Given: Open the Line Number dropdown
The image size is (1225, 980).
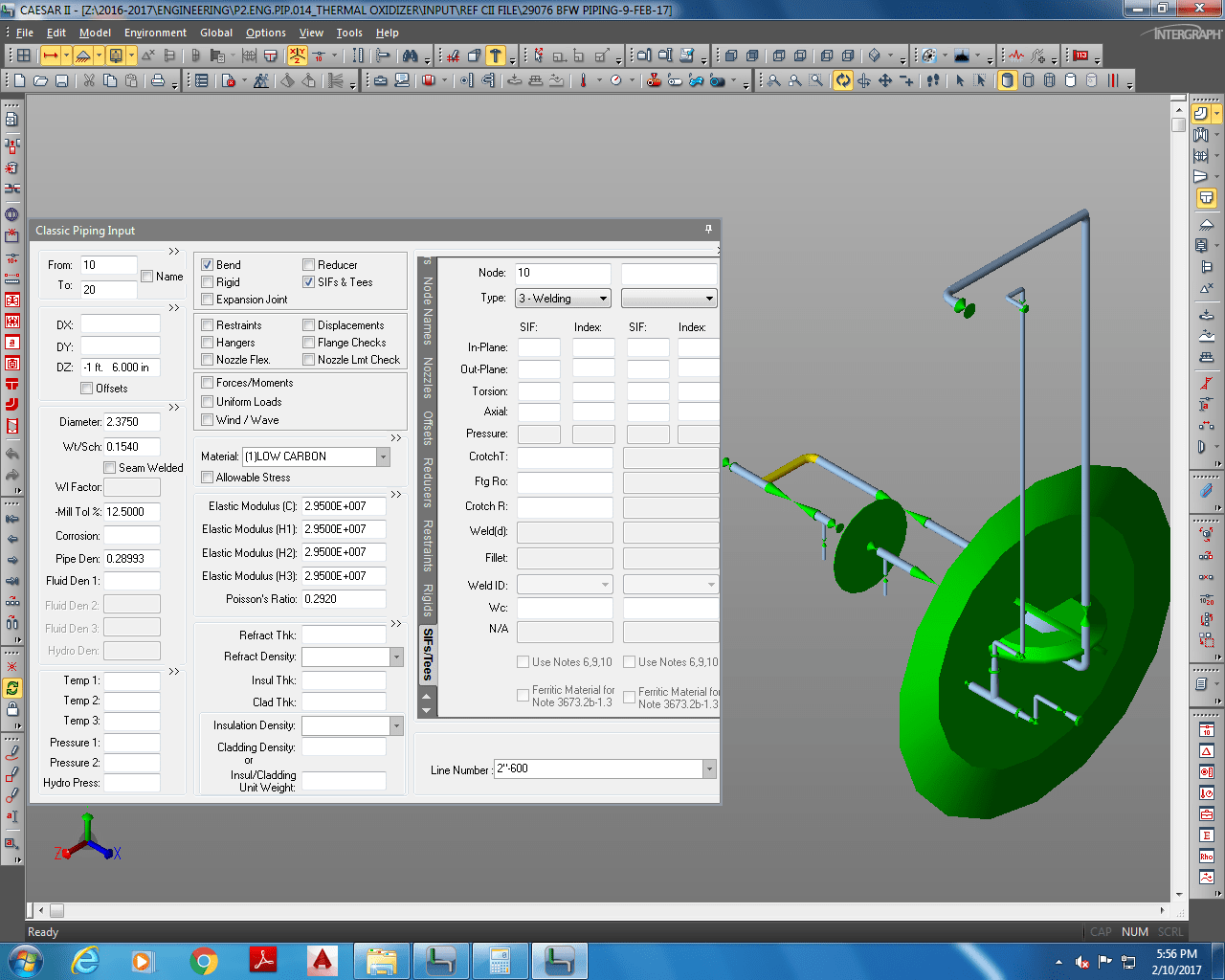Looking at the screenshot, I should point(709,769).
